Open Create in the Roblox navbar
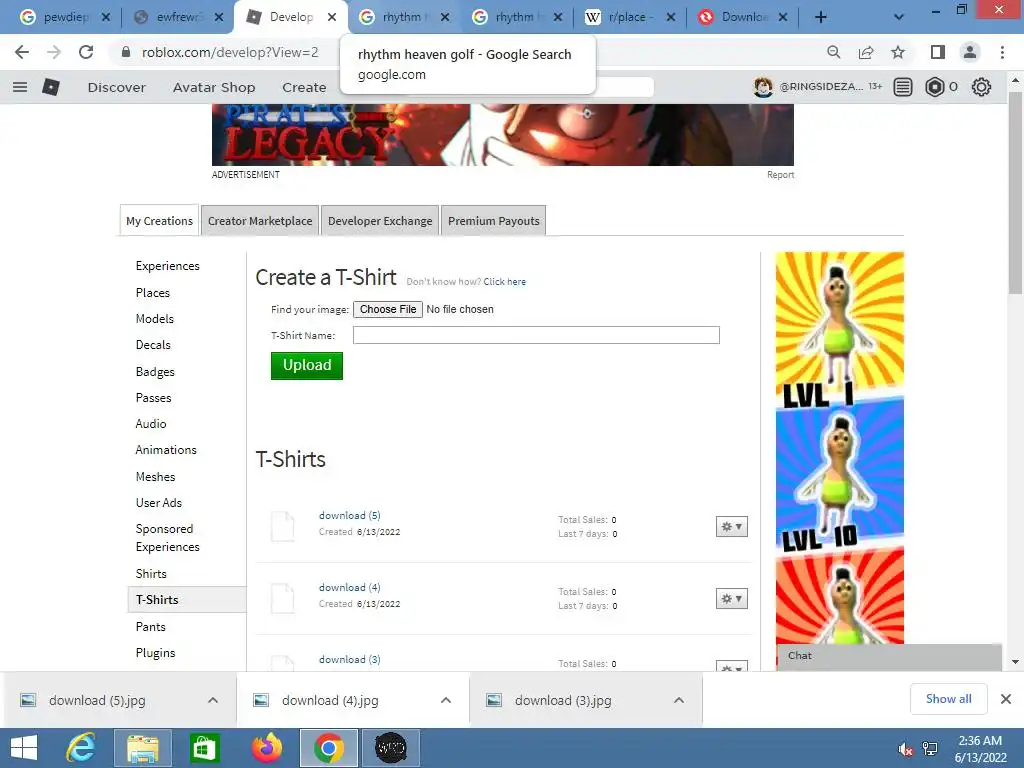Screen dimensions: 1024x768 (x=304, y=87)
